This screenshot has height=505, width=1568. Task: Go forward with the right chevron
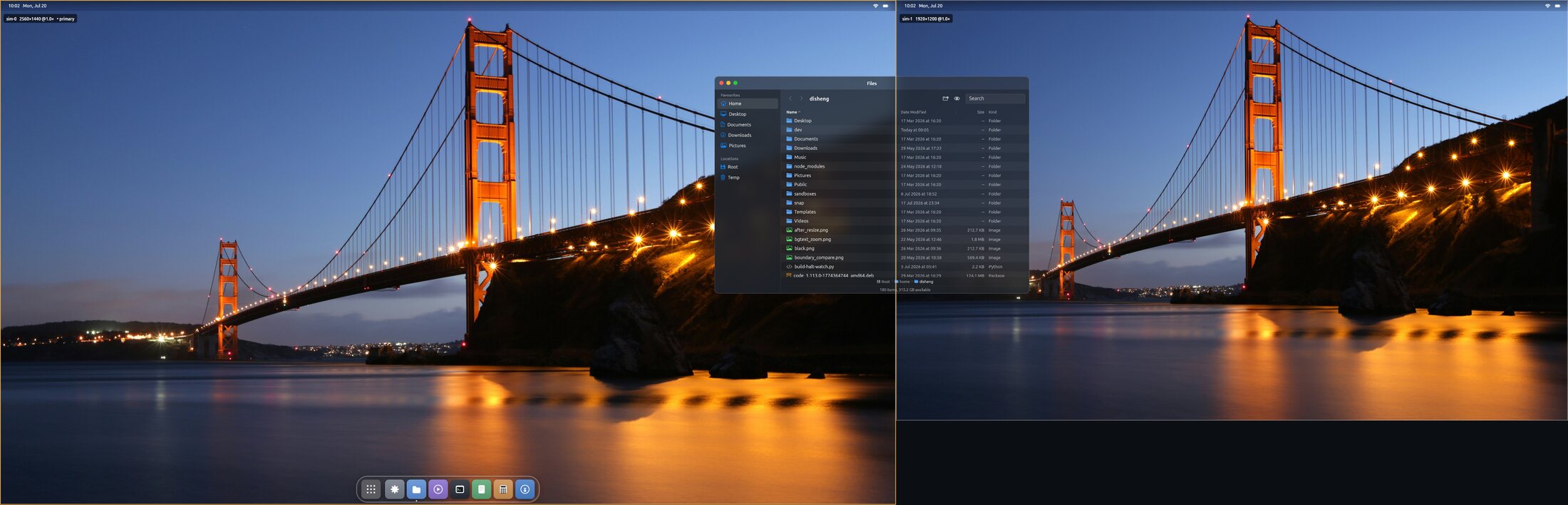point(801,98)
